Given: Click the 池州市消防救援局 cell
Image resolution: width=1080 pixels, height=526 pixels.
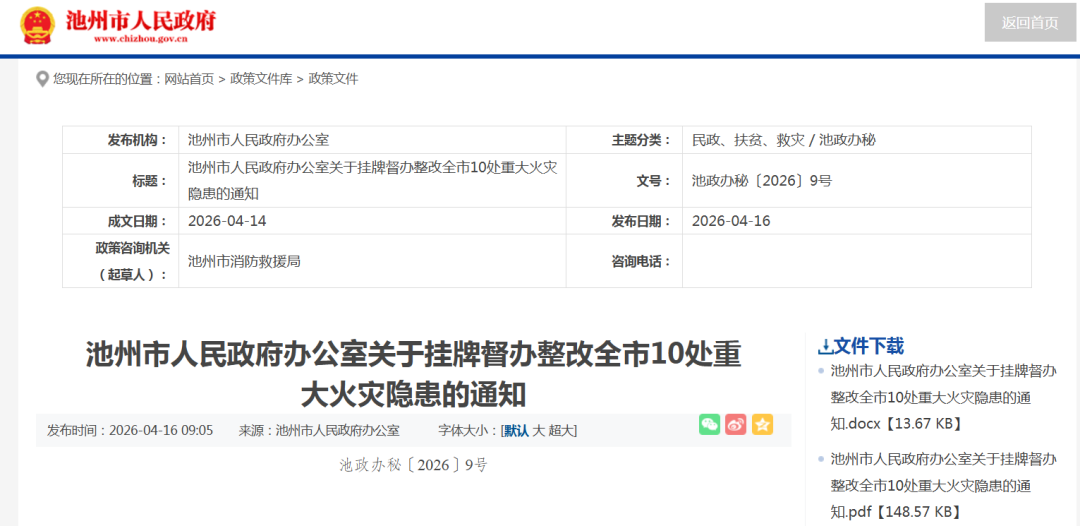Looking at the screenshot, I should 372,261.
